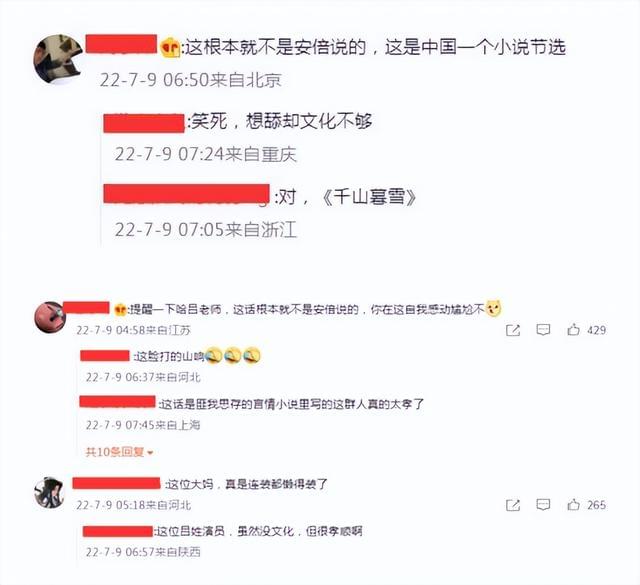Image resolution: width=640 pixels, height=585 pixels.
Task: Open the redacted username of 这位大妈 comment
Action: coord(116,483)
